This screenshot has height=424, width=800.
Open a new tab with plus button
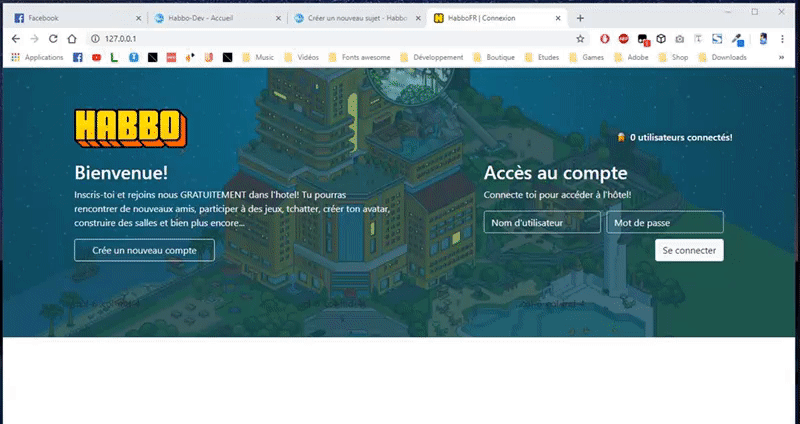(x=580, y=18)
